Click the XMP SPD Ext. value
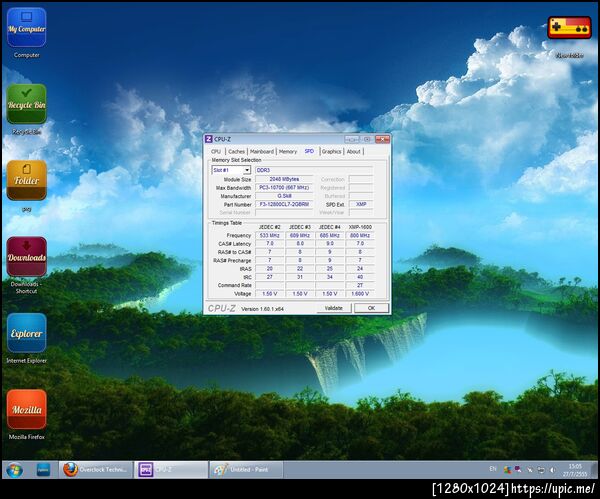This screenshot has height=499, width=600. coord(361,204)
